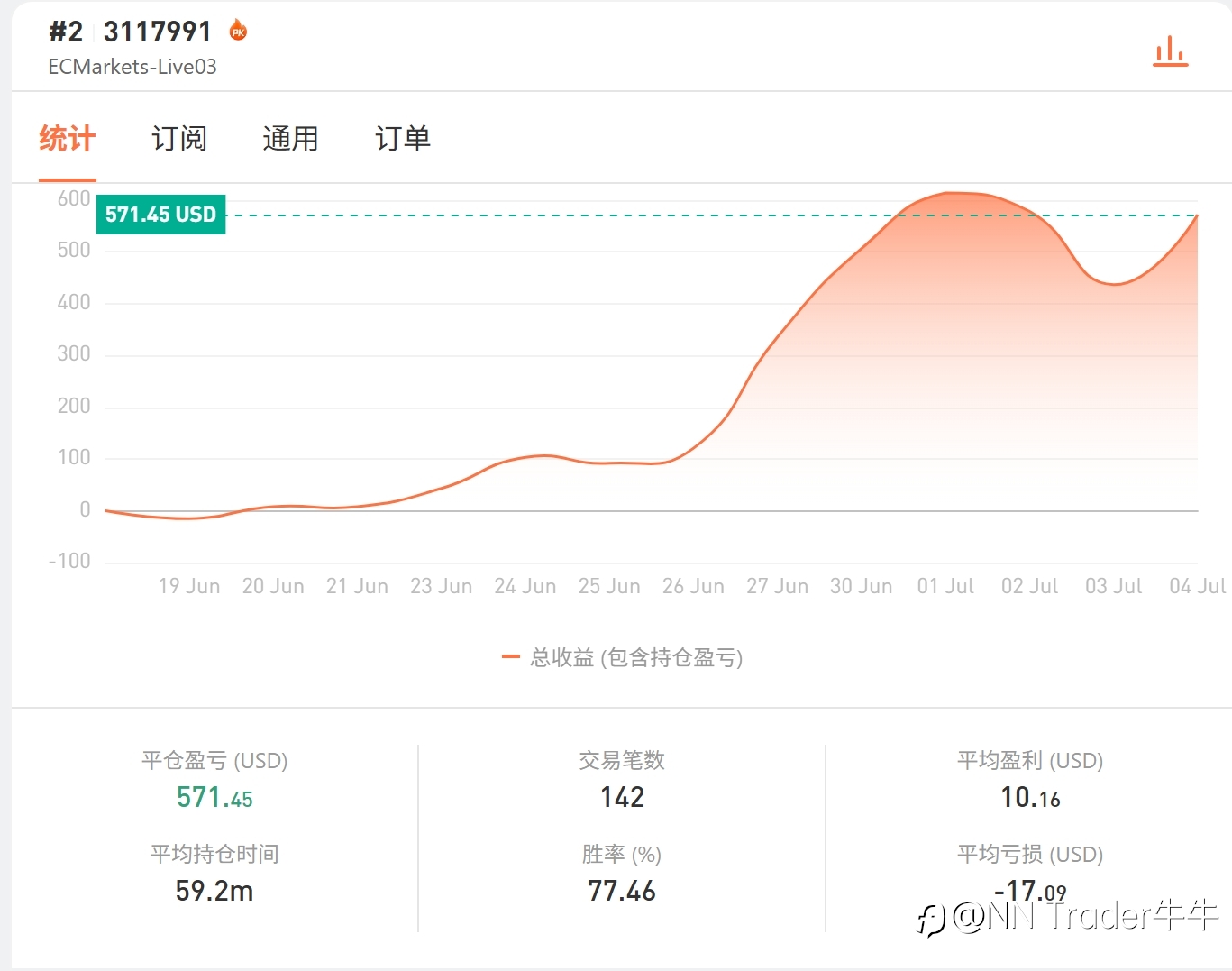Image resolution: width=1232 pixels, height=971 pixels.
Task: Open the bar chart icon at top right
Action: 1170,51
